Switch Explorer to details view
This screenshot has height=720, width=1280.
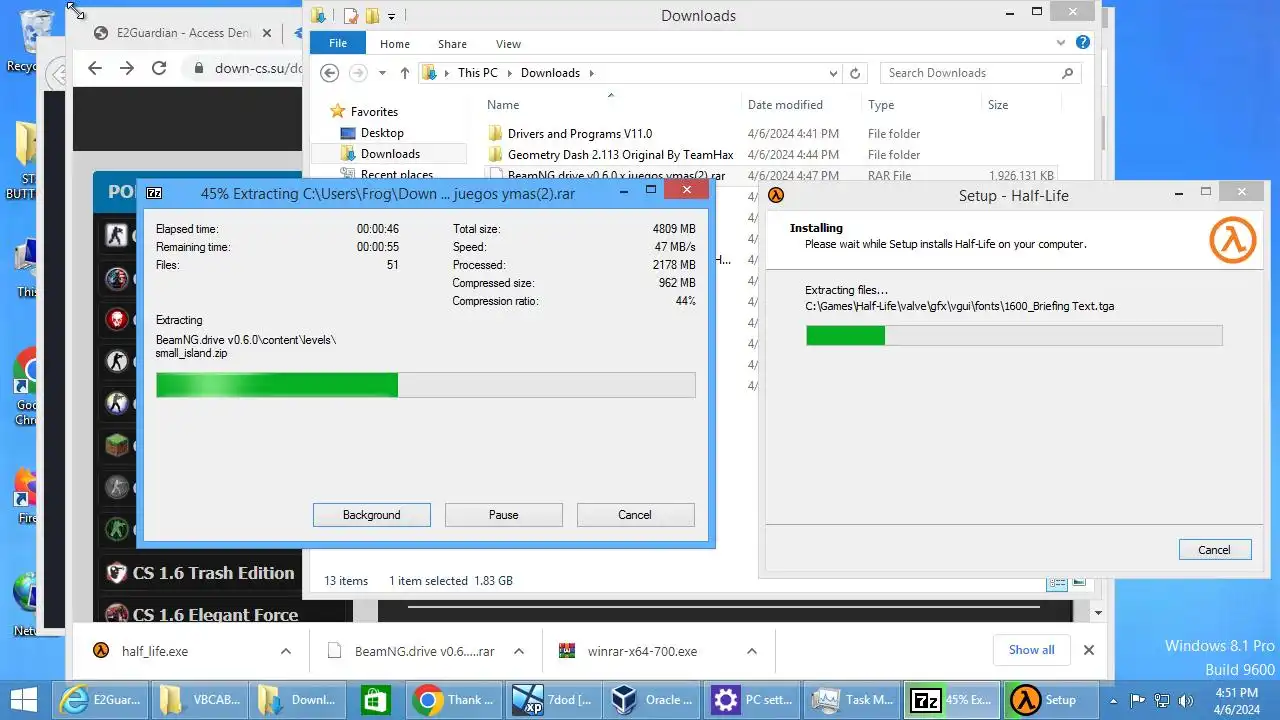[1056, 582]
